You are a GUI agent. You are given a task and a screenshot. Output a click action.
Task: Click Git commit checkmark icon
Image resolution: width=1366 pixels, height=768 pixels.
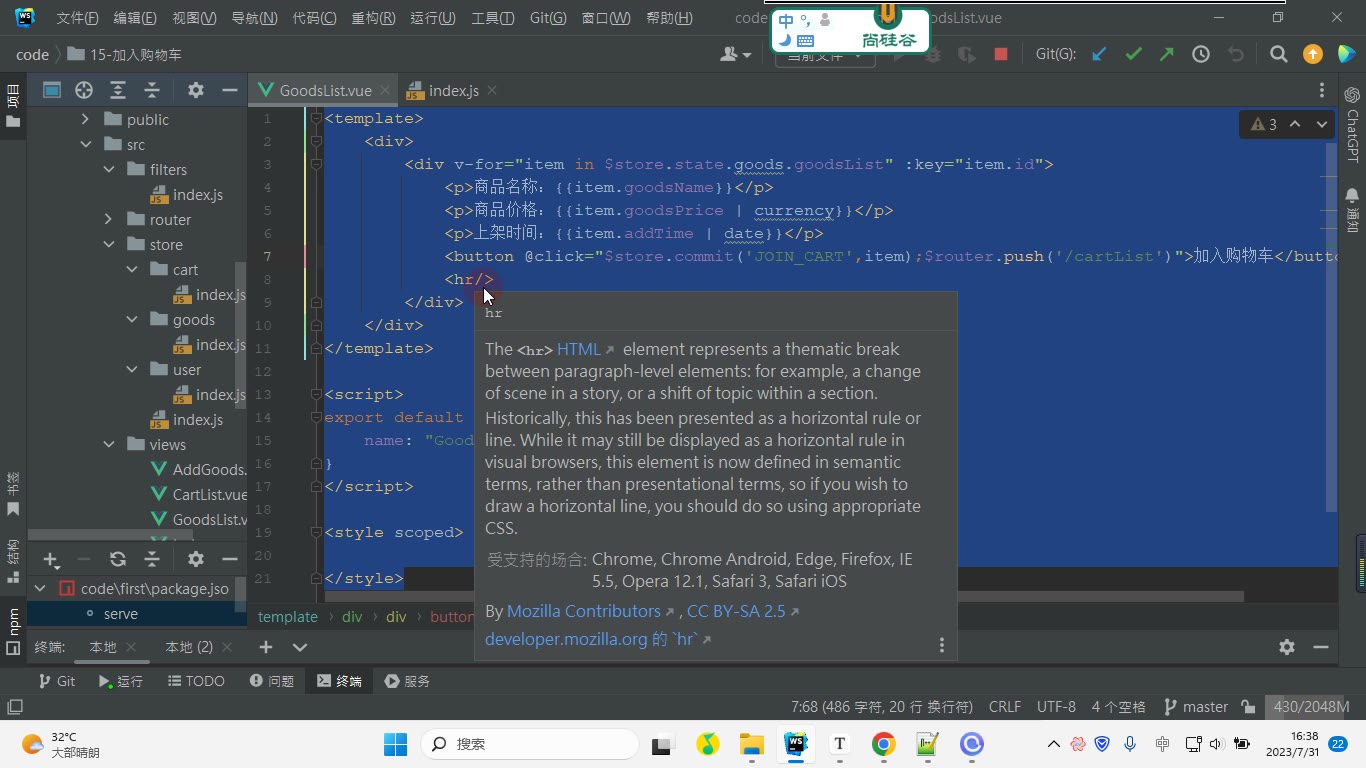pos(1133,54)
